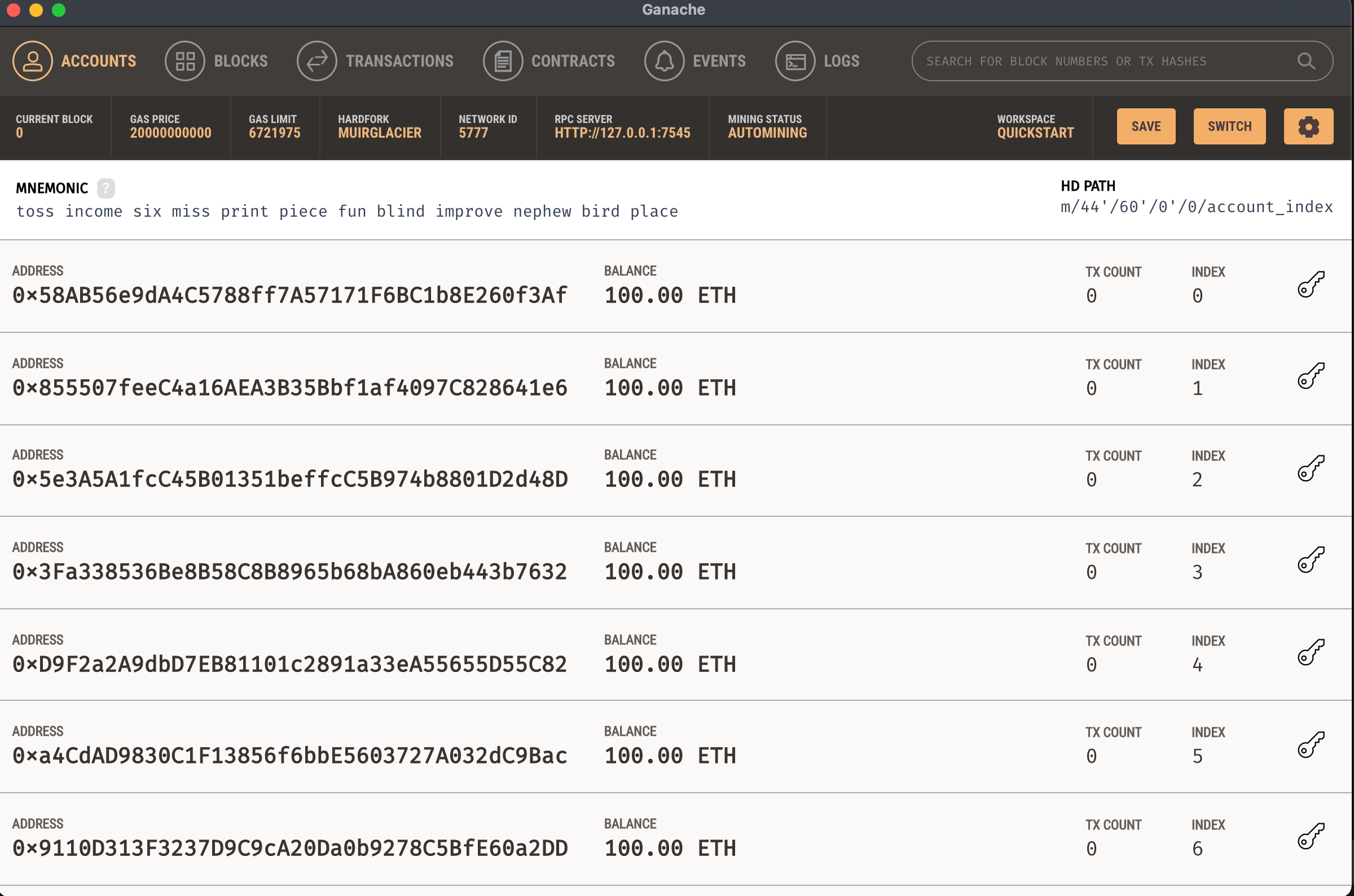
Task: Show private key for index 6 account
Action: pyautogui.click(x=1311, y=837)
